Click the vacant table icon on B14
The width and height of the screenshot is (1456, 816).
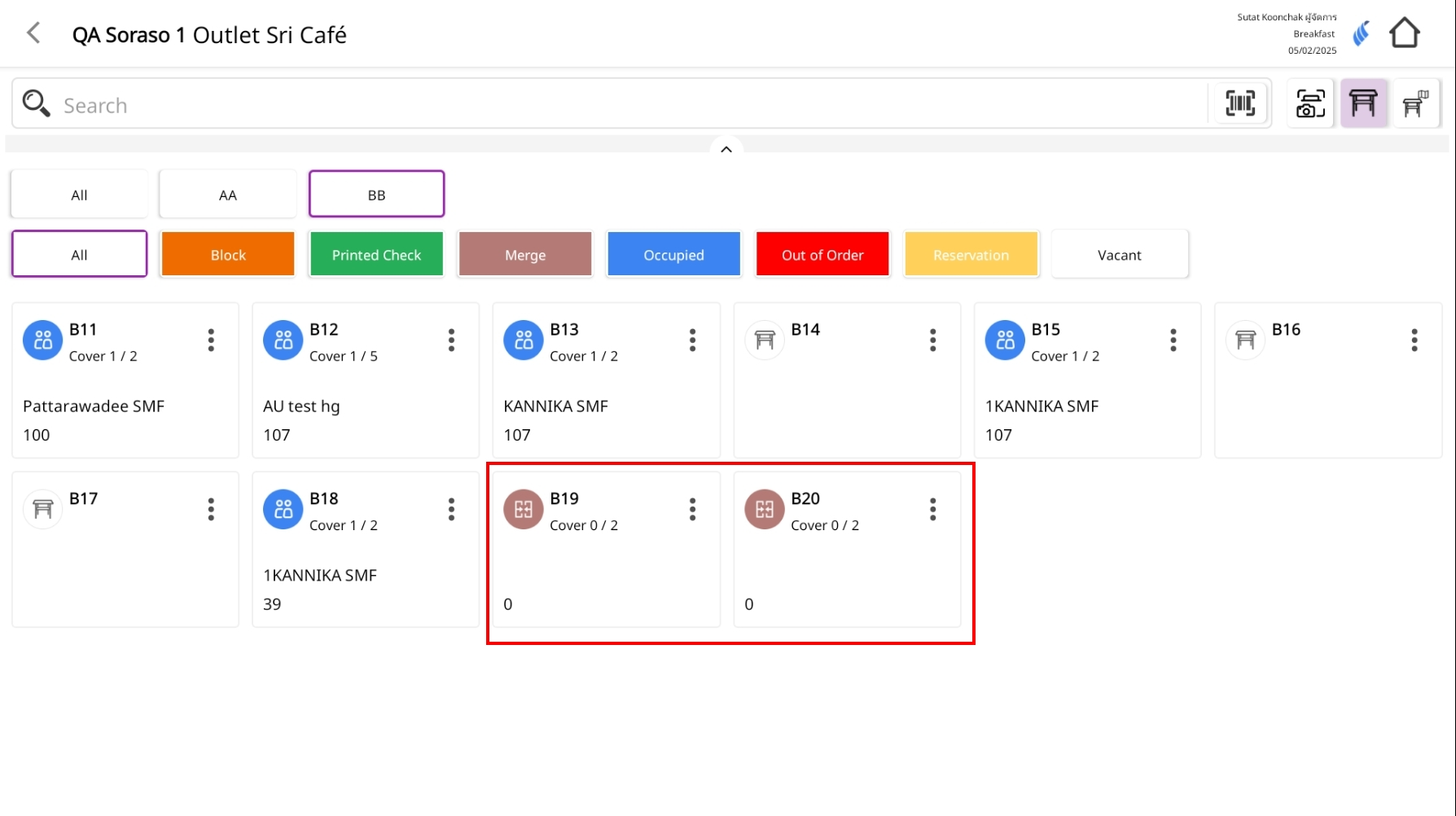tap(765, 340)
